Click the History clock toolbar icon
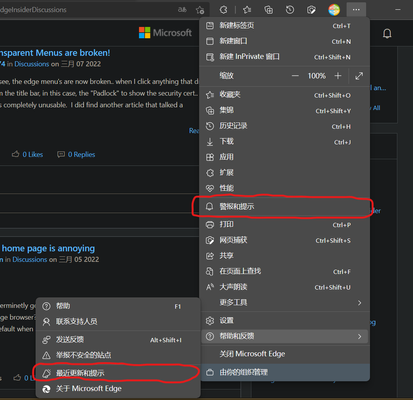The height and width of the screenshot is (400, 413). 290,10
